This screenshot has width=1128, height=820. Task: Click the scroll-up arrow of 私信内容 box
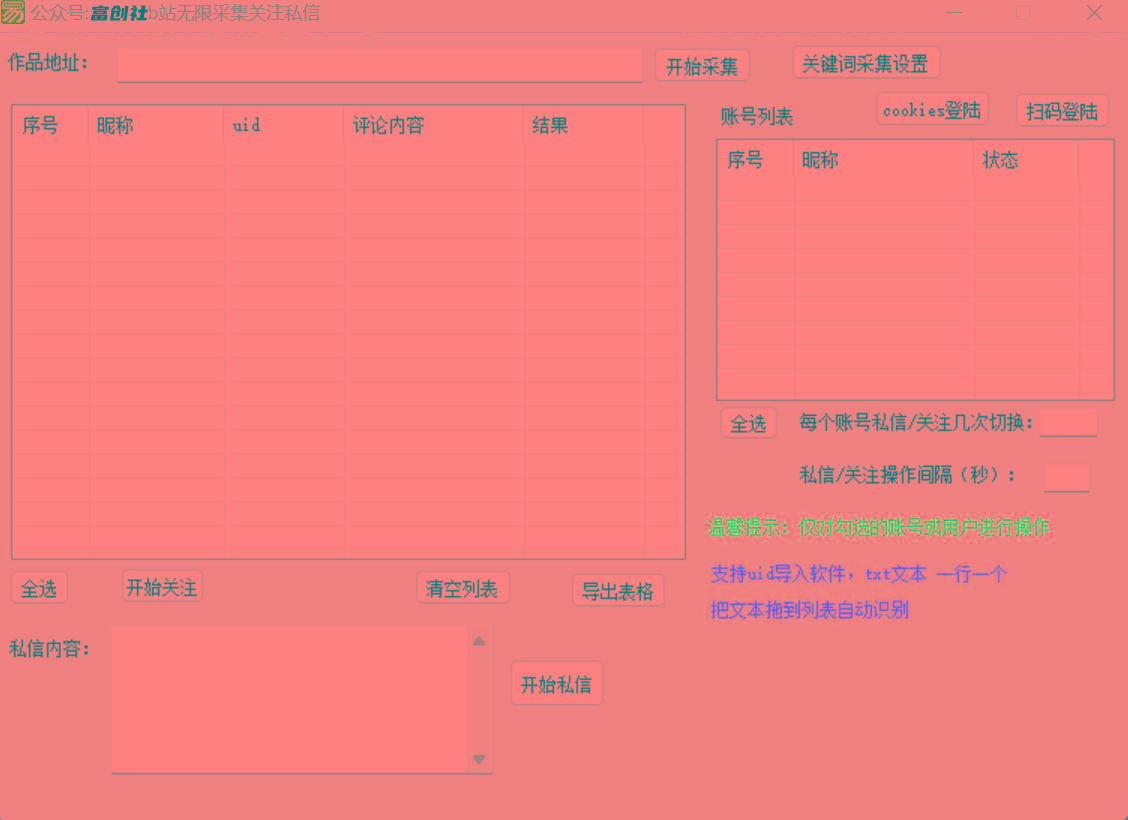pos(479,640)
